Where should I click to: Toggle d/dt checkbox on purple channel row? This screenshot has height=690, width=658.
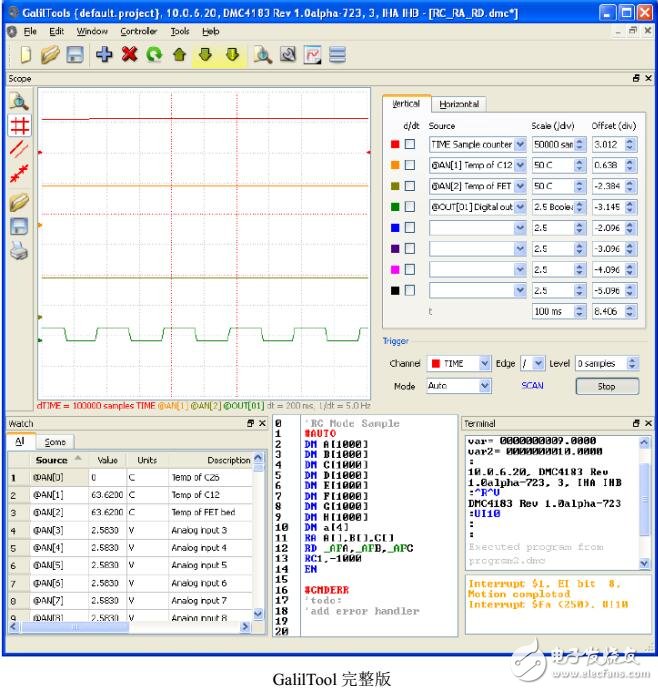[x=410, y=249]
